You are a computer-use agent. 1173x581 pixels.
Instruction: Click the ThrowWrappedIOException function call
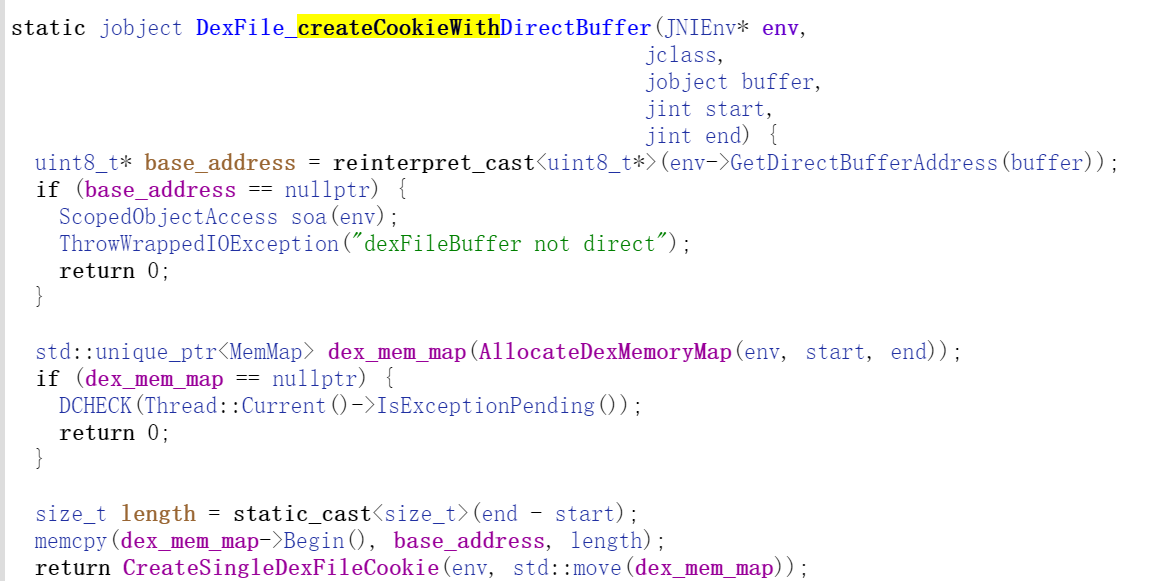tap(199, 244)
